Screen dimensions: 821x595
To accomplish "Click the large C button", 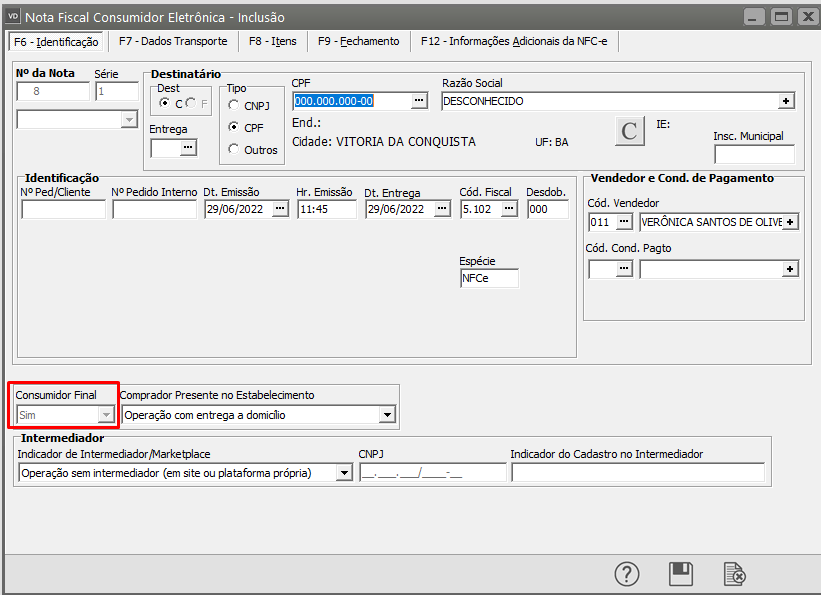I will click(x=629, y=132).
